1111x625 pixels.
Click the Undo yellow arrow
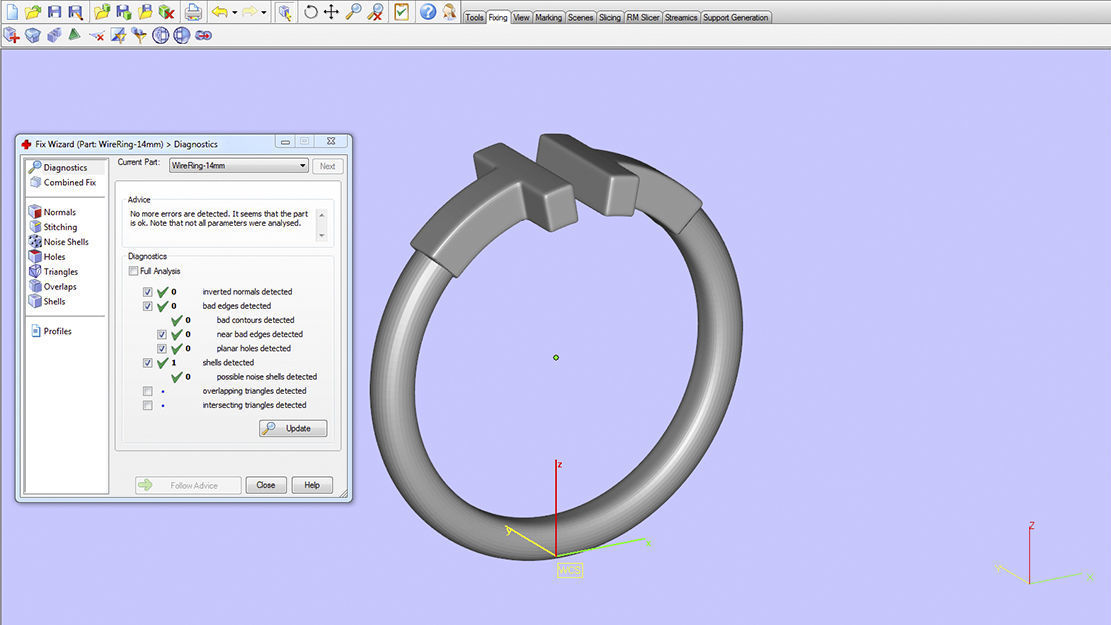[x=219, y=12]
